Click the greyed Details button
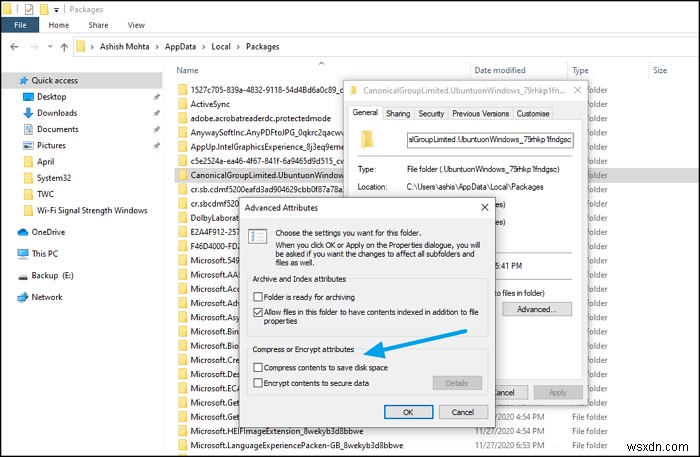The width and height of the screenshot is (700, 457). coord(457,383)
